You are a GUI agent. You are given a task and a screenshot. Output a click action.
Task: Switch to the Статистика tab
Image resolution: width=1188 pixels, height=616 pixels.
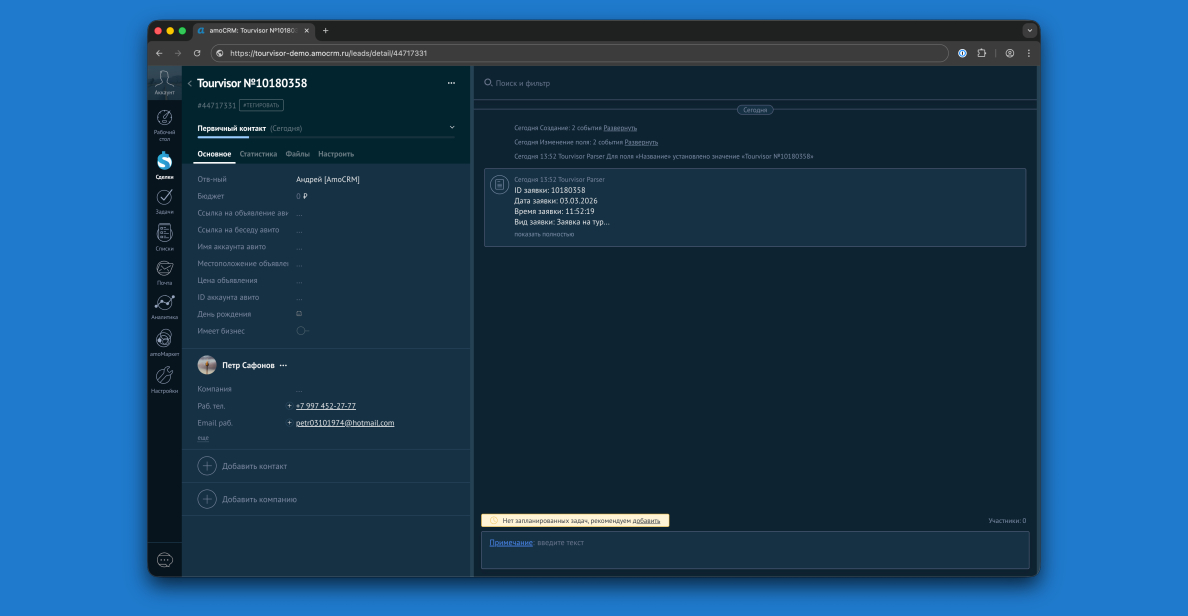click(x=258, y=154)
